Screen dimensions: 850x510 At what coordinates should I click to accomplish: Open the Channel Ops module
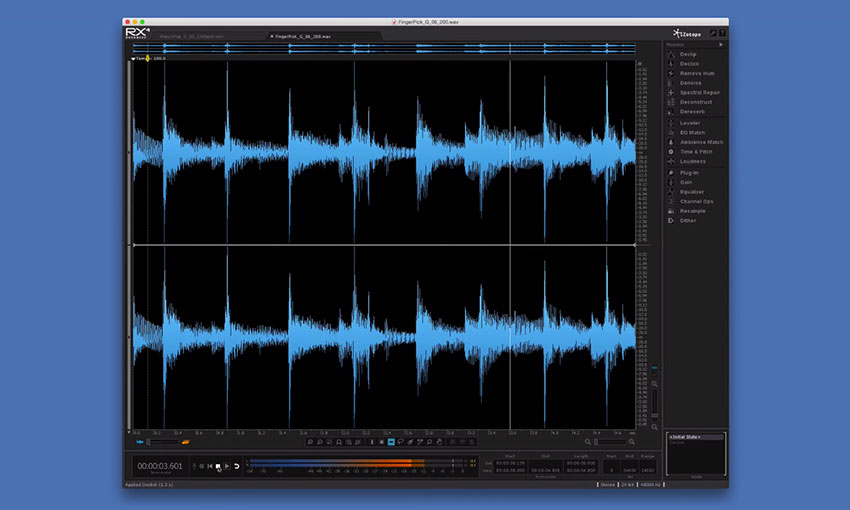[696, 202]
